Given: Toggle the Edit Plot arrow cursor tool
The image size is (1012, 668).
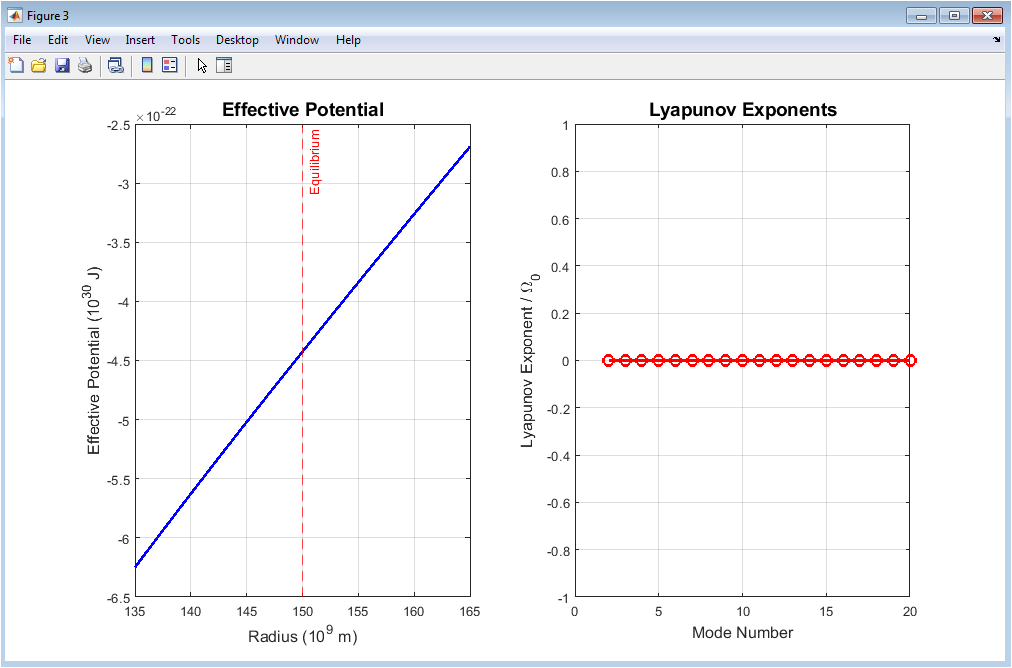Looking at the screenshot, I should (202, 66).
